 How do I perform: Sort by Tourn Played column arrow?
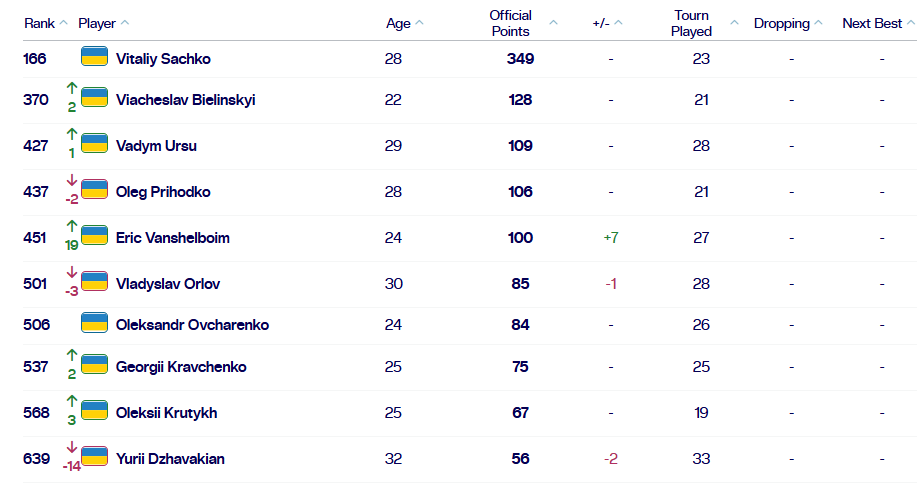click(x=734, y=23)
